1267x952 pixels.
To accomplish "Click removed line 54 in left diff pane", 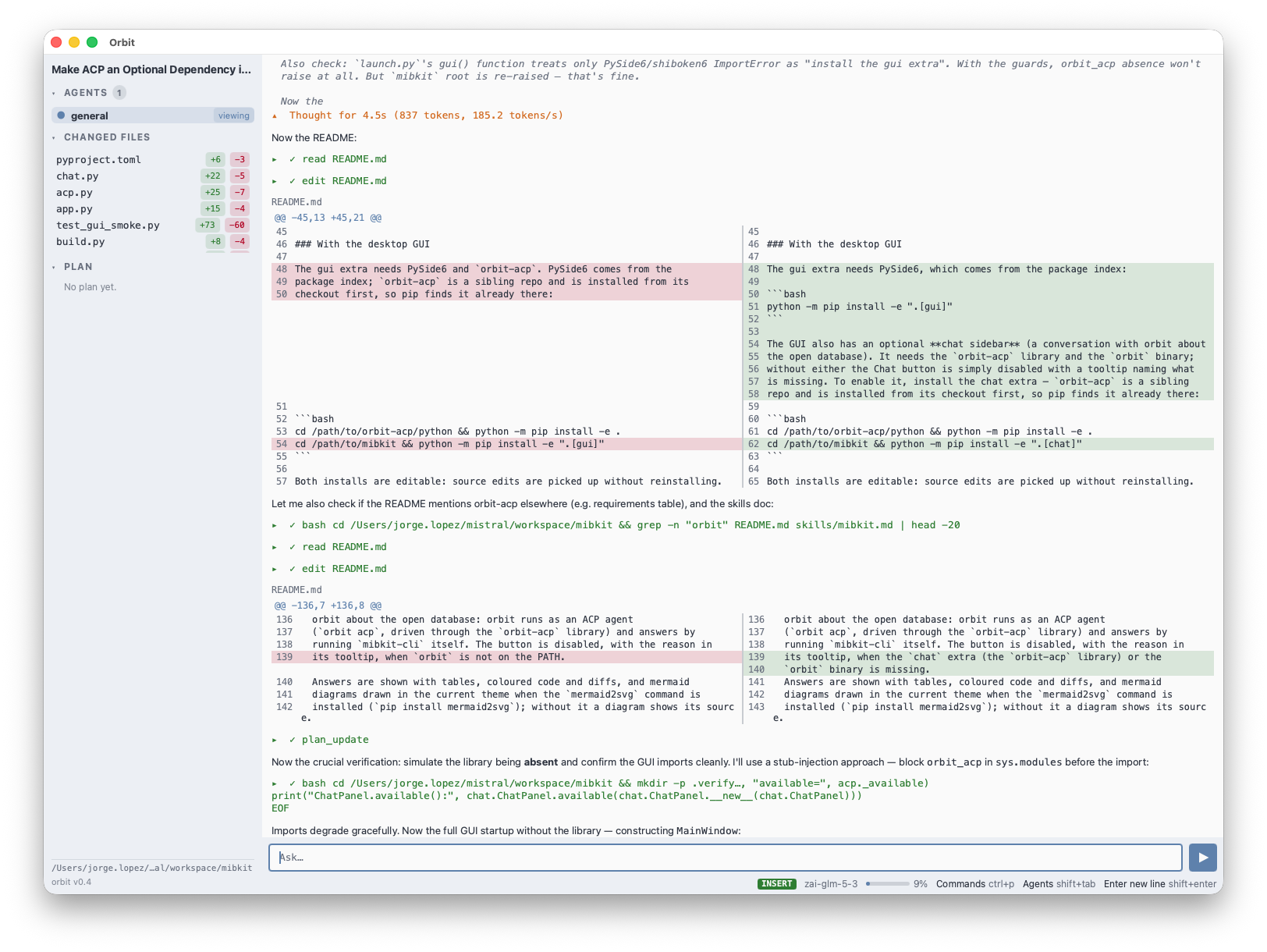I will pyautogui.click(x=506, y=444).
